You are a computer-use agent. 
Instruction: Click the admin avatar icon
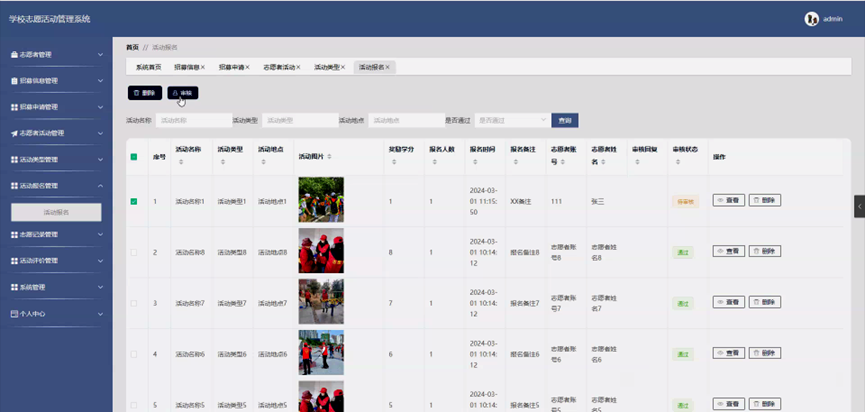click(811, 19)
